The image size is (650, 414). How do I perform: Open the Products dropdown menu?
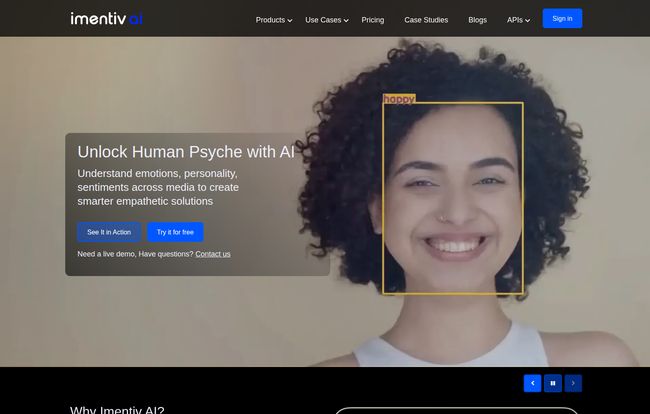coord(274,20)
